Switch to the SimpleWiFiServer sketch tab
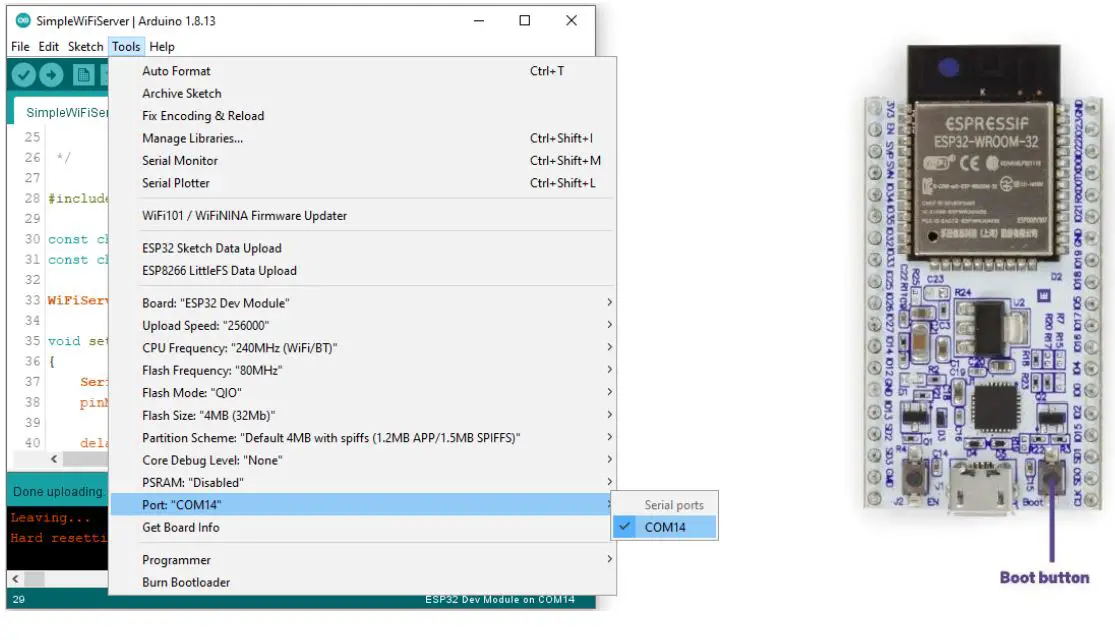Screen dimensions: 1115x640 [x=66, y=113]
